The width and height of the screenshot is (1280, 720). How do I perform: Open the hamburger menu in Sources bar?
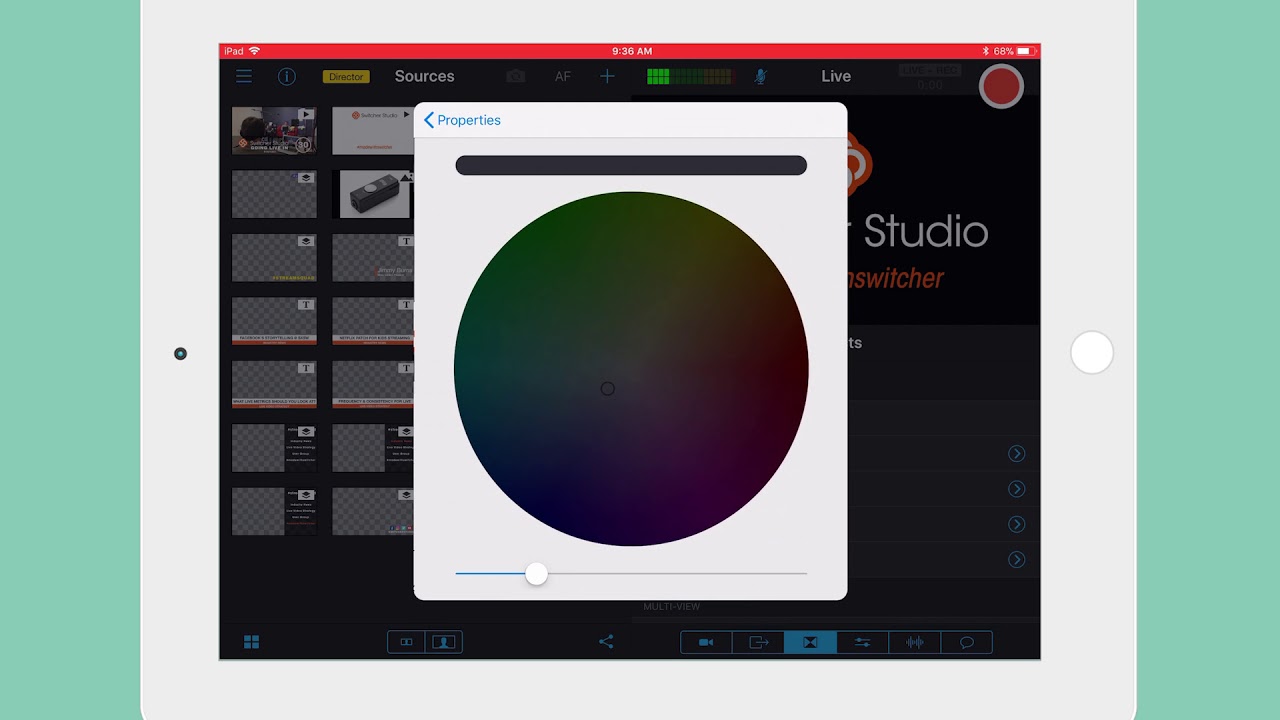click(244, 76)
